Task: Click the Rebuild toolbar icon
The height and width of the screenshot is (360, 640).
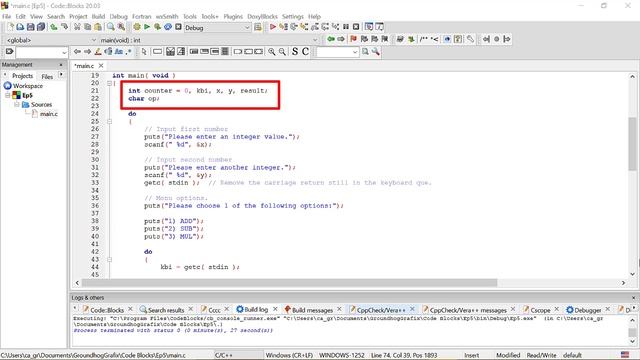Action: click(x=168, y=27)
